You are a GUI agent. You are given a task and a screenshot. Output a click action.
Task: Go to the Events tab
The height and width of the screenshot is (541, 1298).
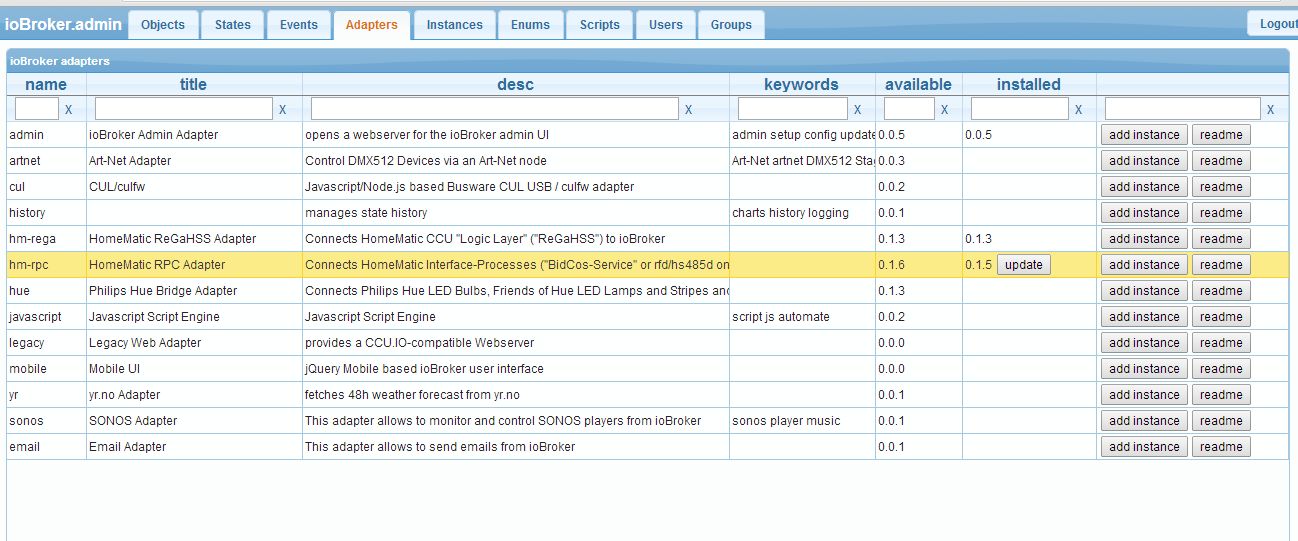tap(299, 25)
